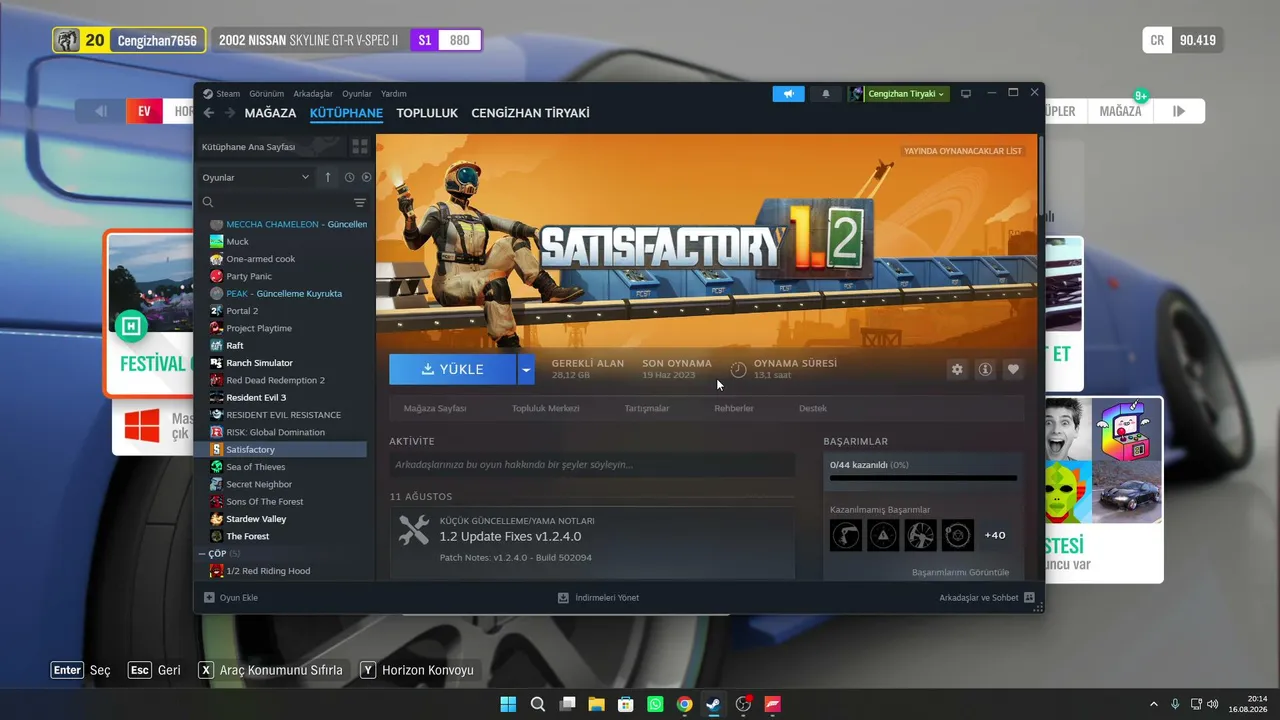Select Muck in the game list

tap(237, 241)
